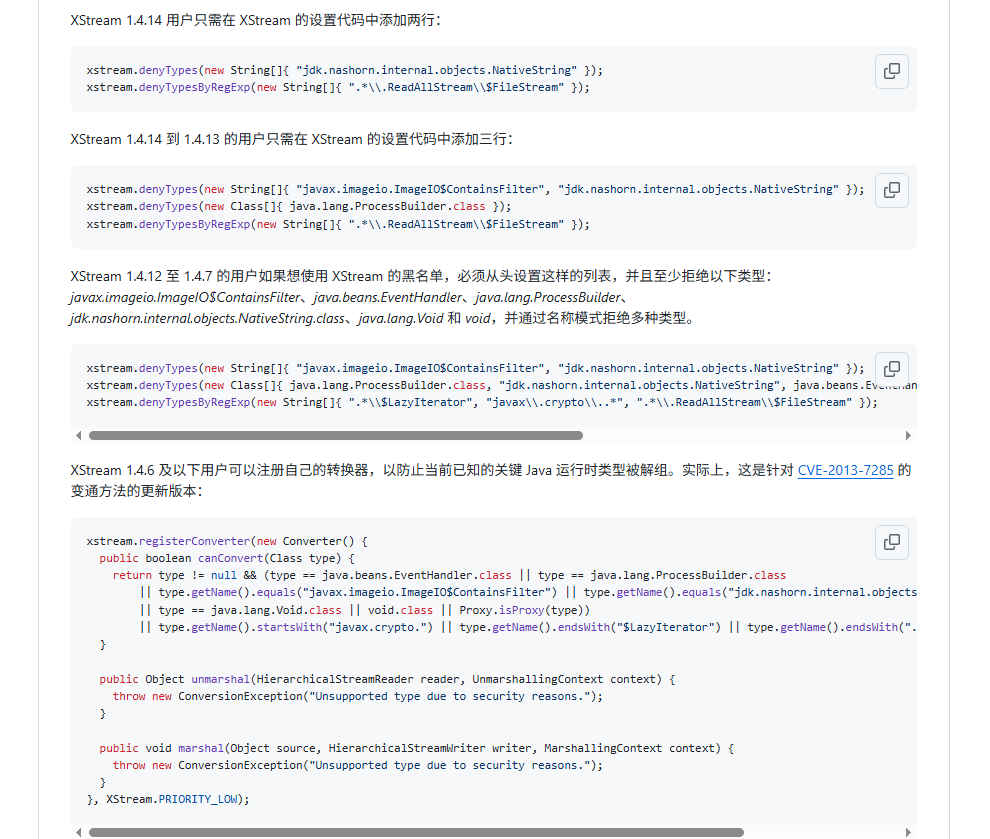Click left scroll arrow of LazyIterator code block
Image resolution: width=990 pixels, height=839 pixels.
(78, 436)
